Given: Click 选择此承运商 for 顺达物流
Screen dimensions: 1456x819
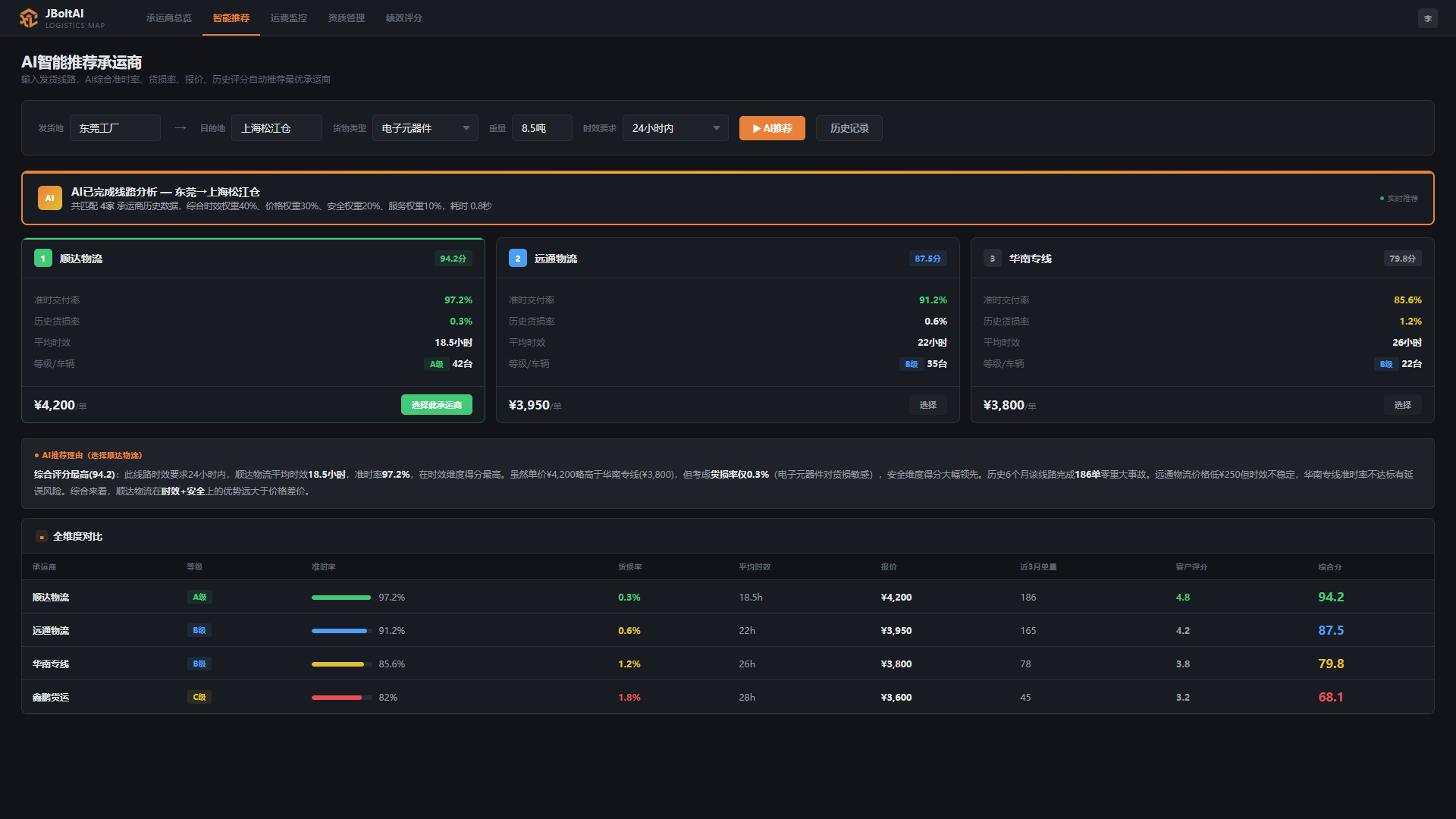Looking at the screenshot, I should click(x=437, y=405).
